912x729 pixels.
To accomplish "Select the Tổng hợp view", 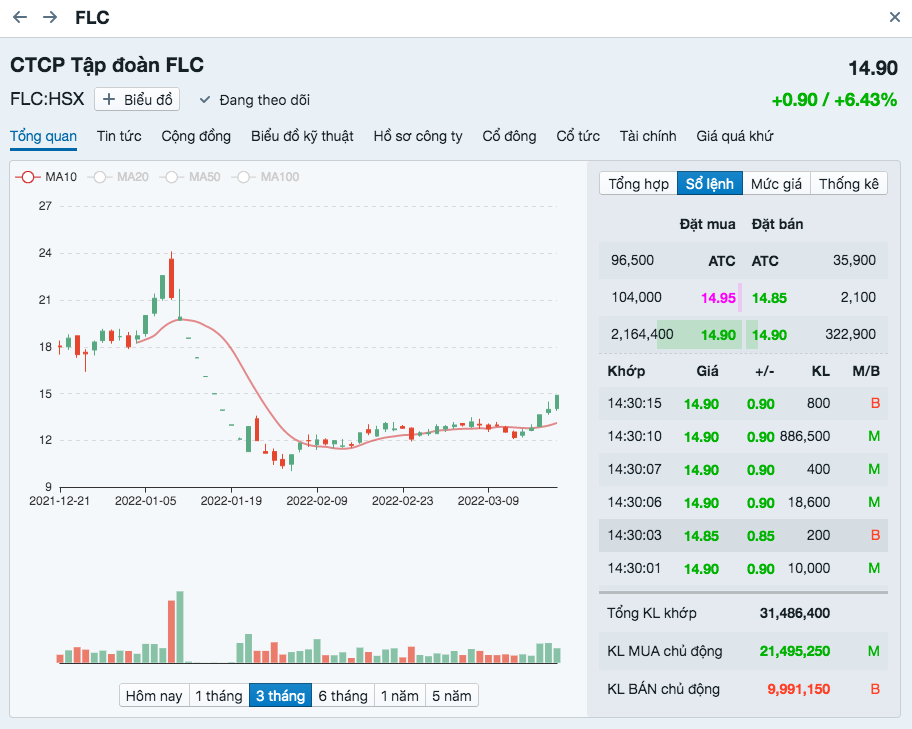I will click(x=639, y=184).
